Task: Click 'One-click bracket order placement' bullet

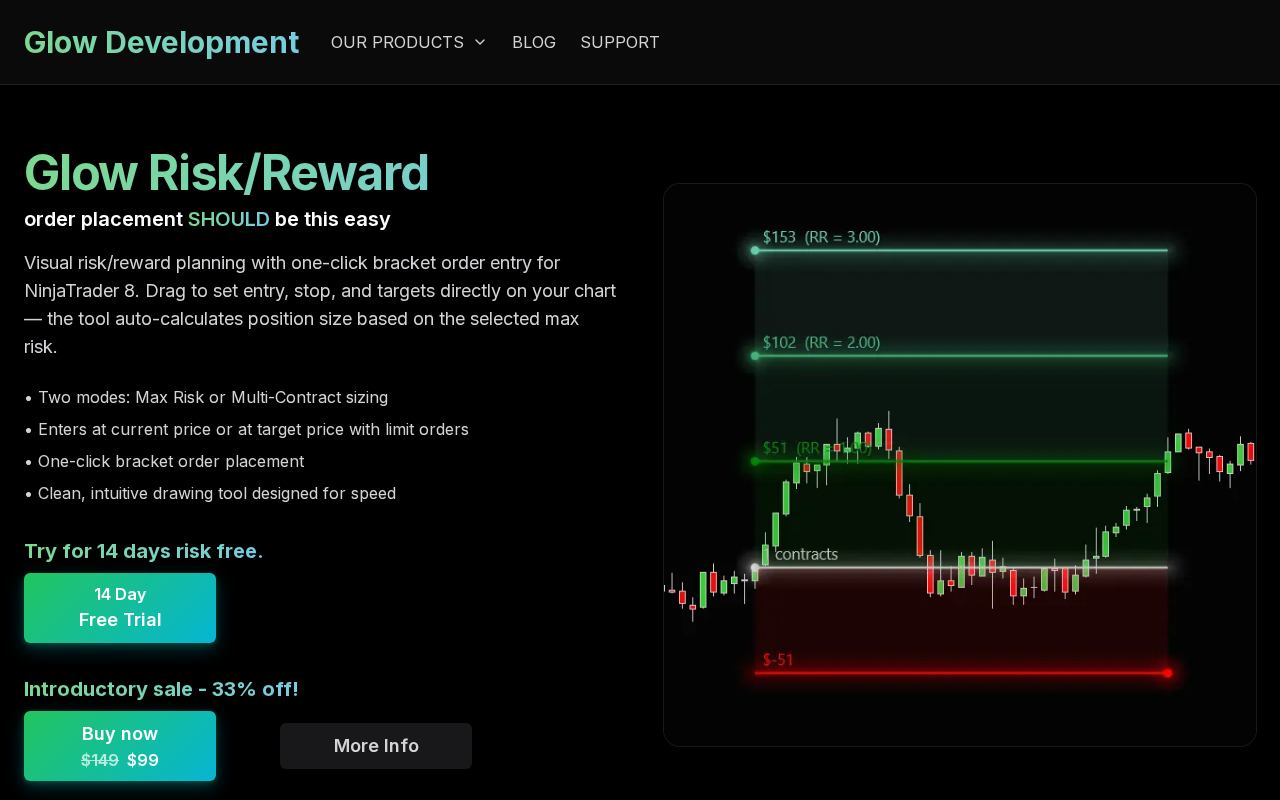Action: (x=164, y=461)
